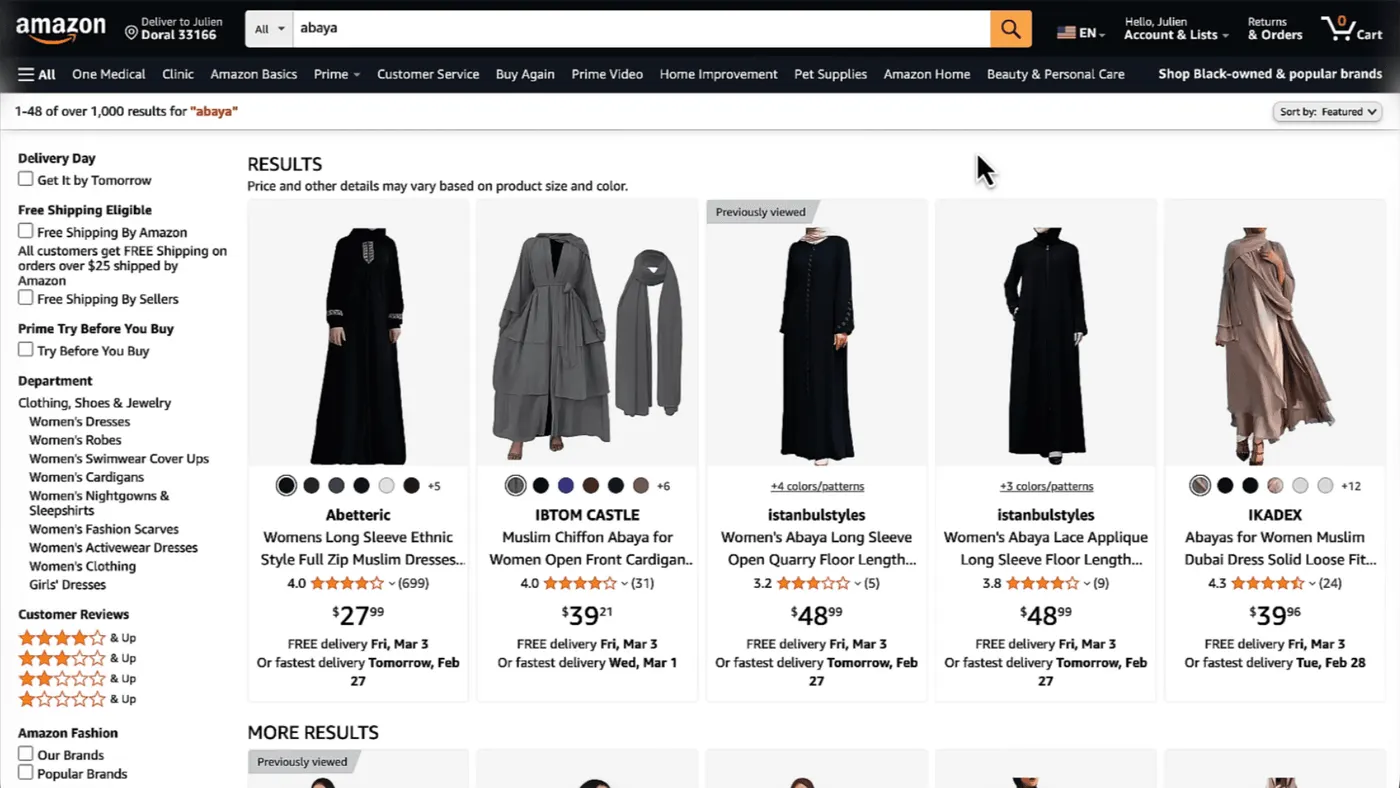Select first taupe swatch under IKADEX abaya

1200,486
